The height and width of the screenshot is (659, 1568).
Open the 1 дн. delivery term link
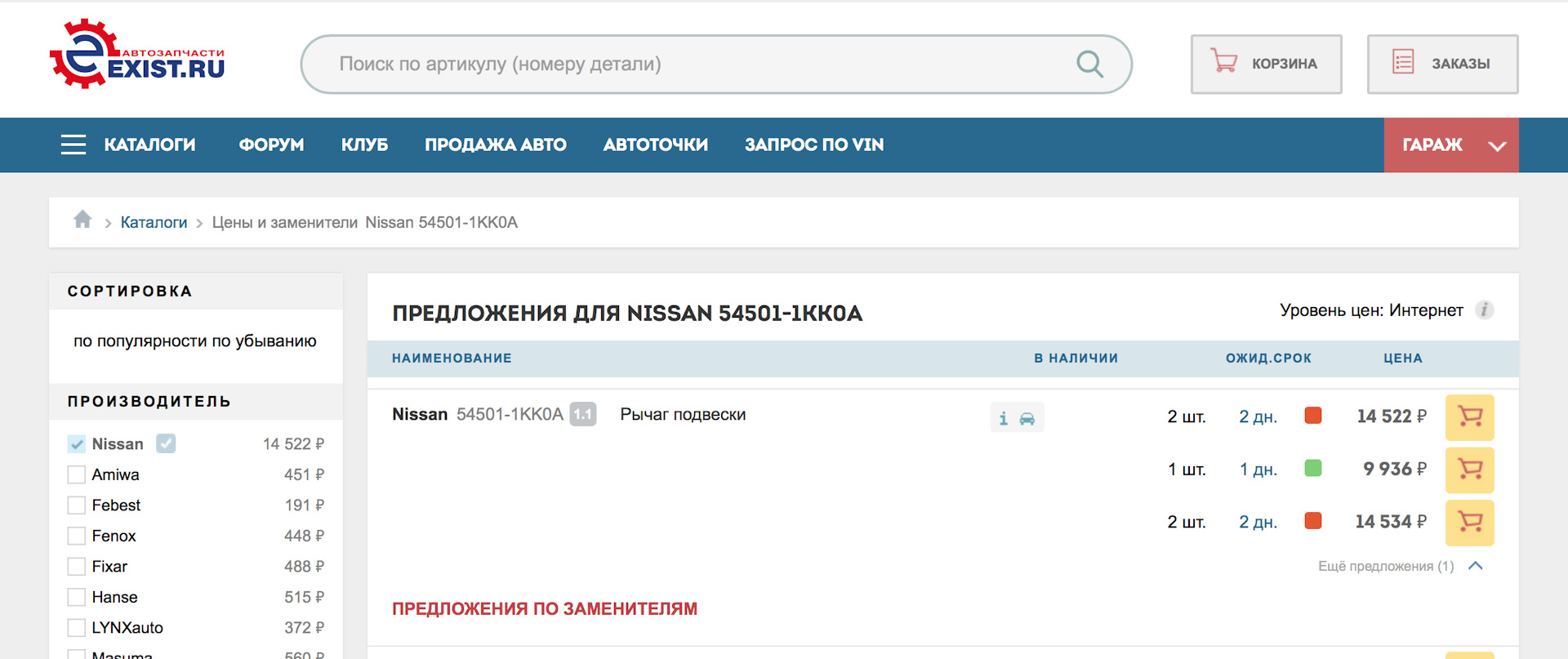[1258, 470]
